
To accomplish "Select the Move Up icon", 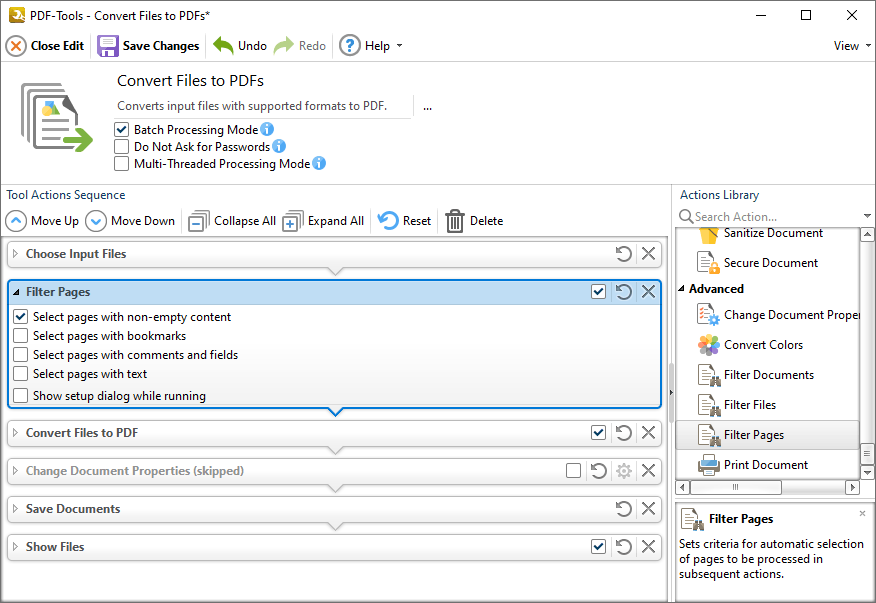I will (x=15, y=220).
